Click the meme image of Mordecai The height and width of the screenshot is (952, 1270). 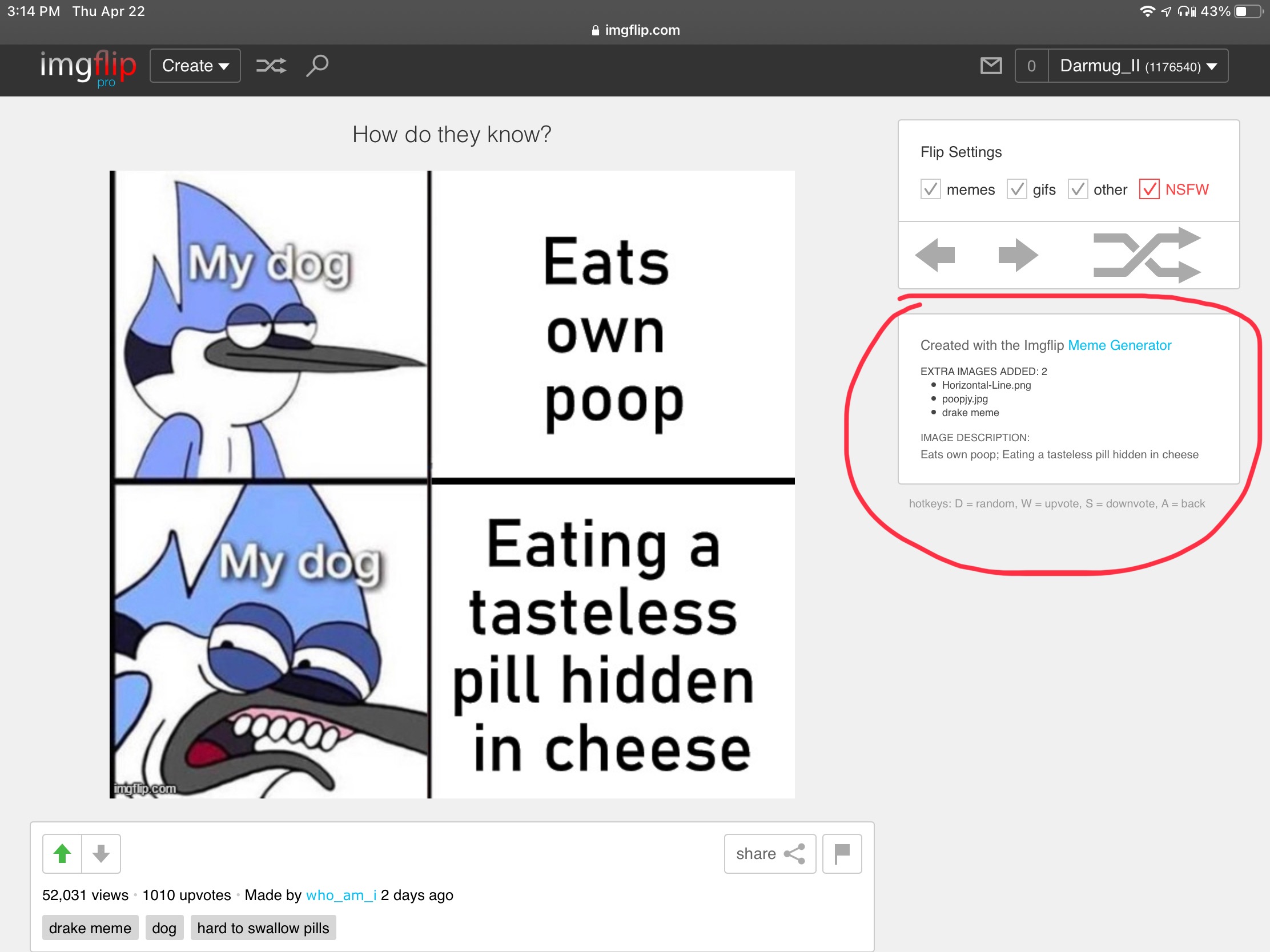coord(452,485)
